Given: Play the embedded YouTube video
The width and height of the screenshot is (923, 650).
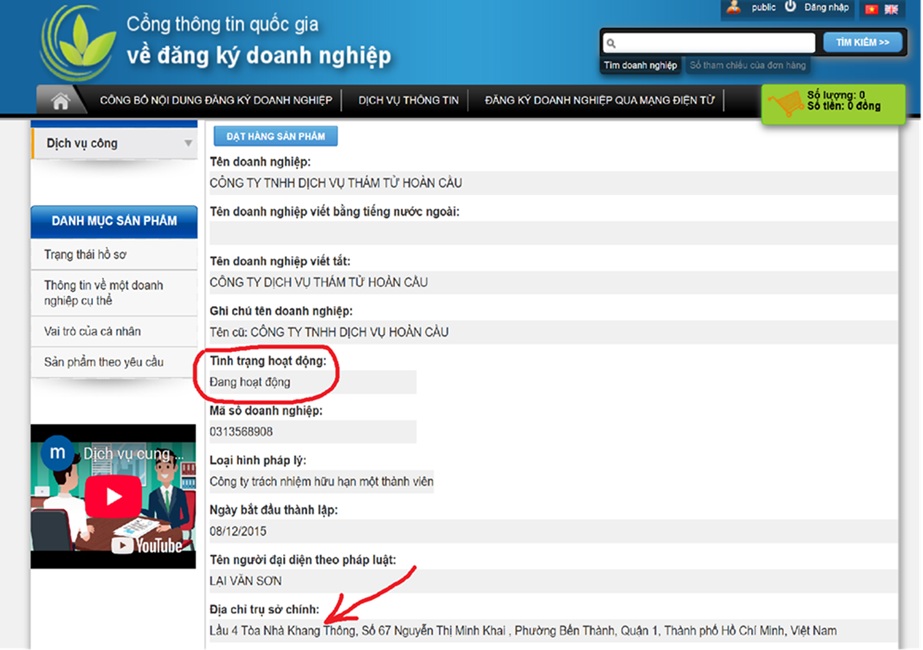Looking at the screenshot, I should point(112,496).
